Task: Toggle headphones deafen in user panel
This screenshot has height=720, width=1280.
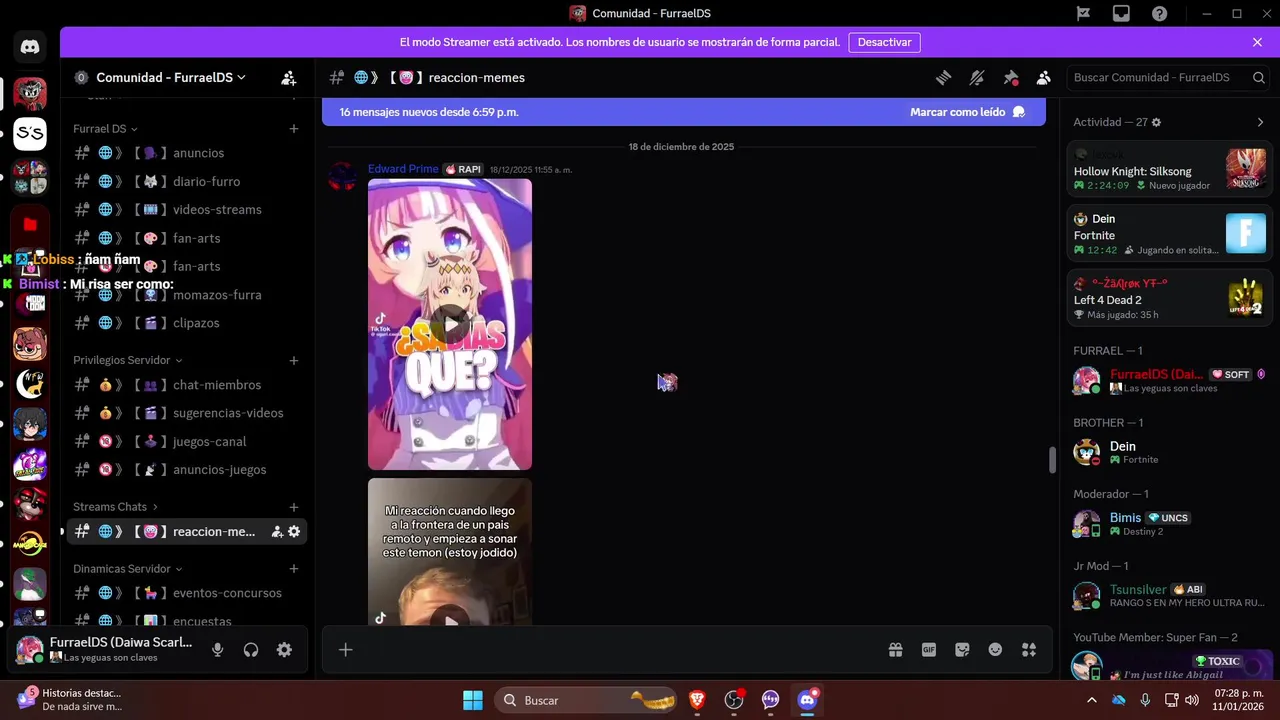Action: point(251,650)
